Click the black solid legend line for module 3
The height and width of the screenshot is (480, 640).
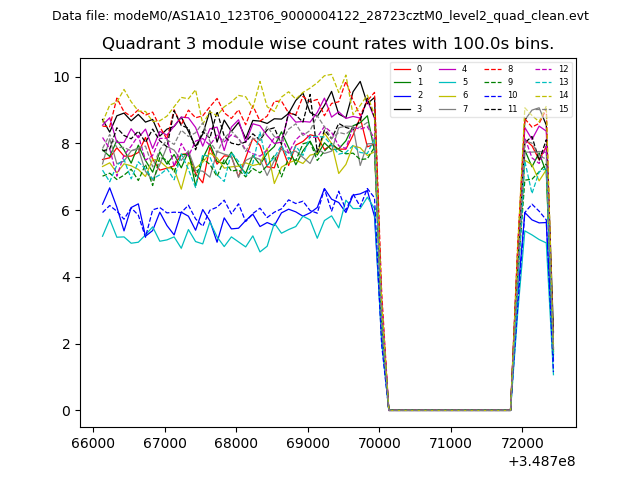(x=403, y=108)
